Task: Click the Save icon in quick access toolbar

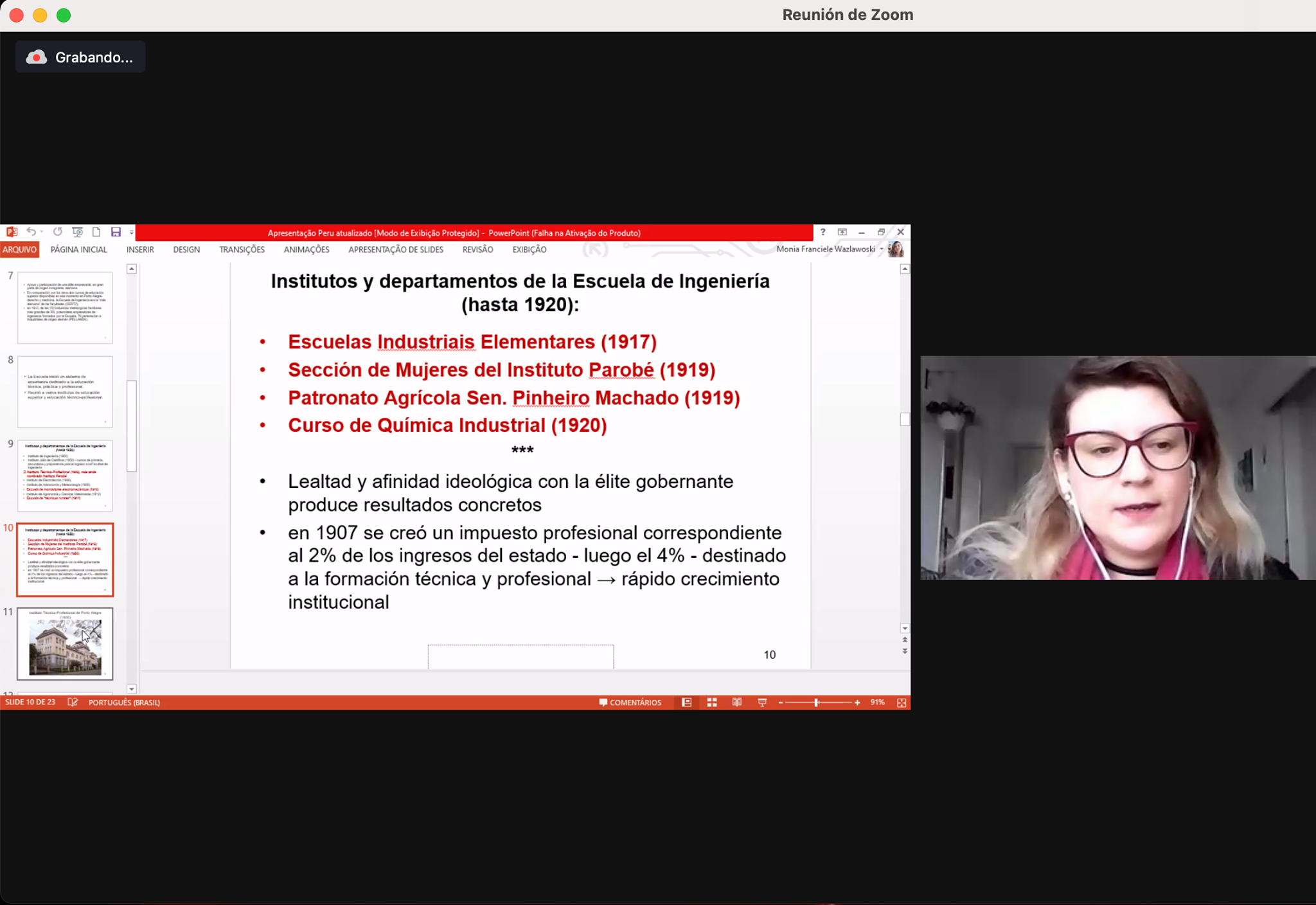Action: click(116, 232)
